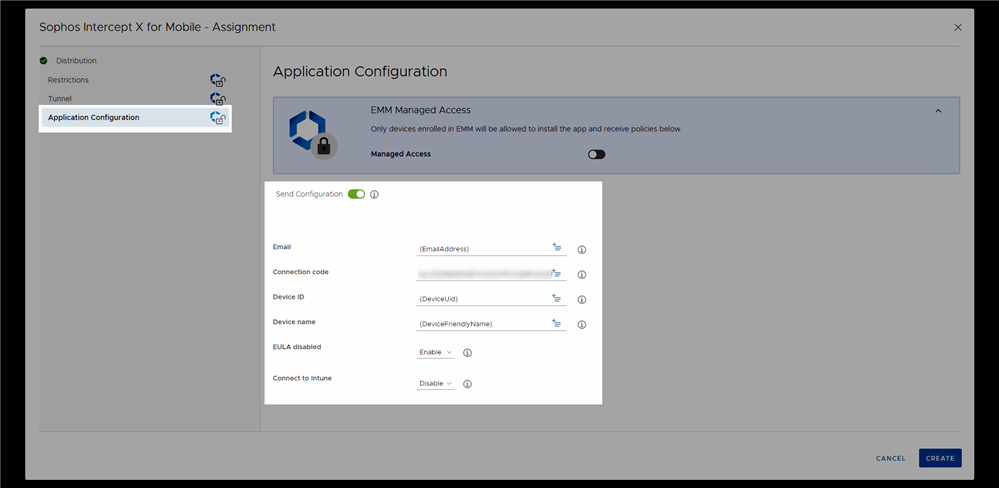The width and height of the screenshot is (999, 488).
Task: Open the Connect to Intune dropdown
Action: coord(435,384)
